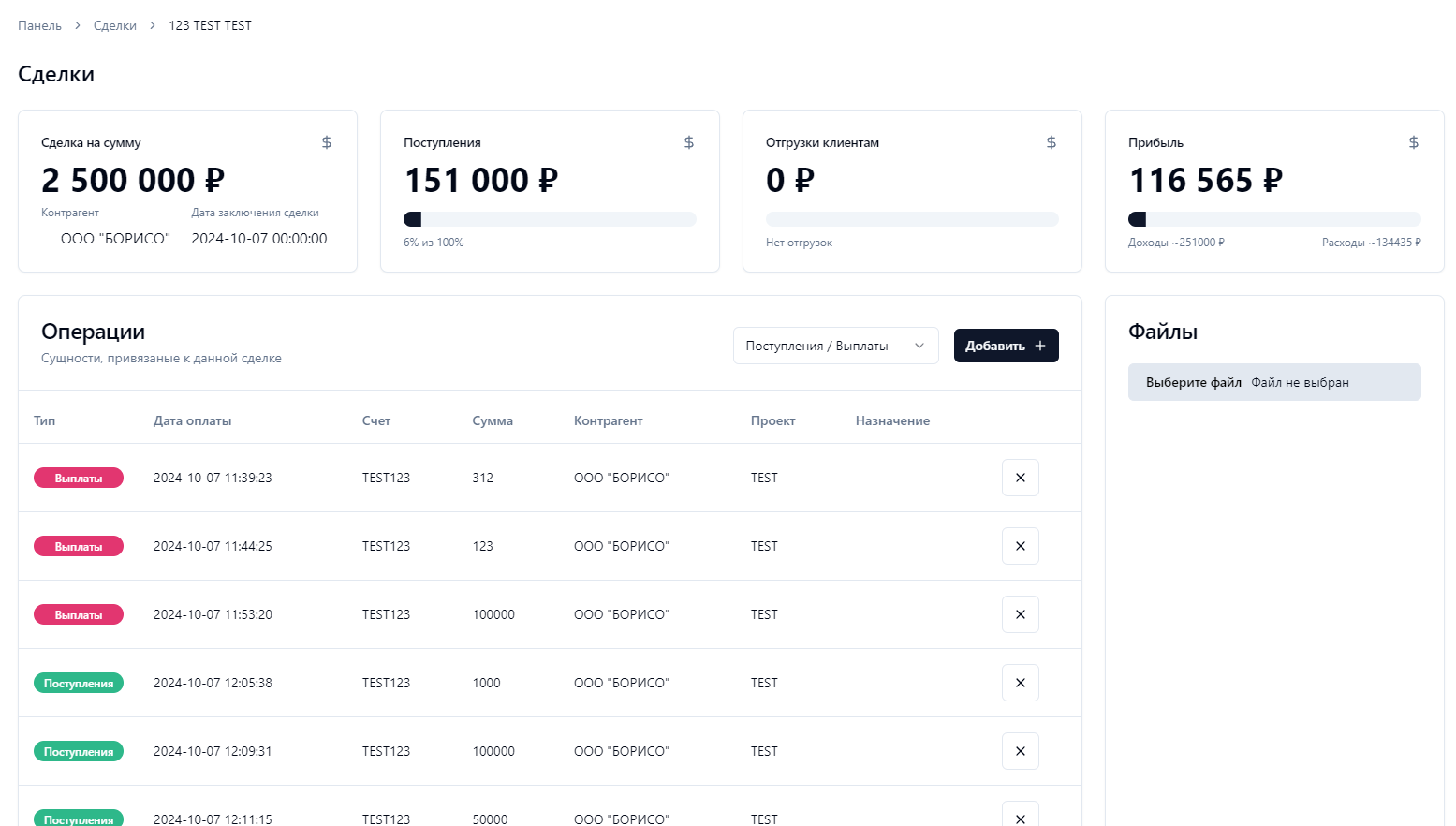Click the Сумма column header
The height and width of the screenshot is (826, 1456).
pos(493,420)
